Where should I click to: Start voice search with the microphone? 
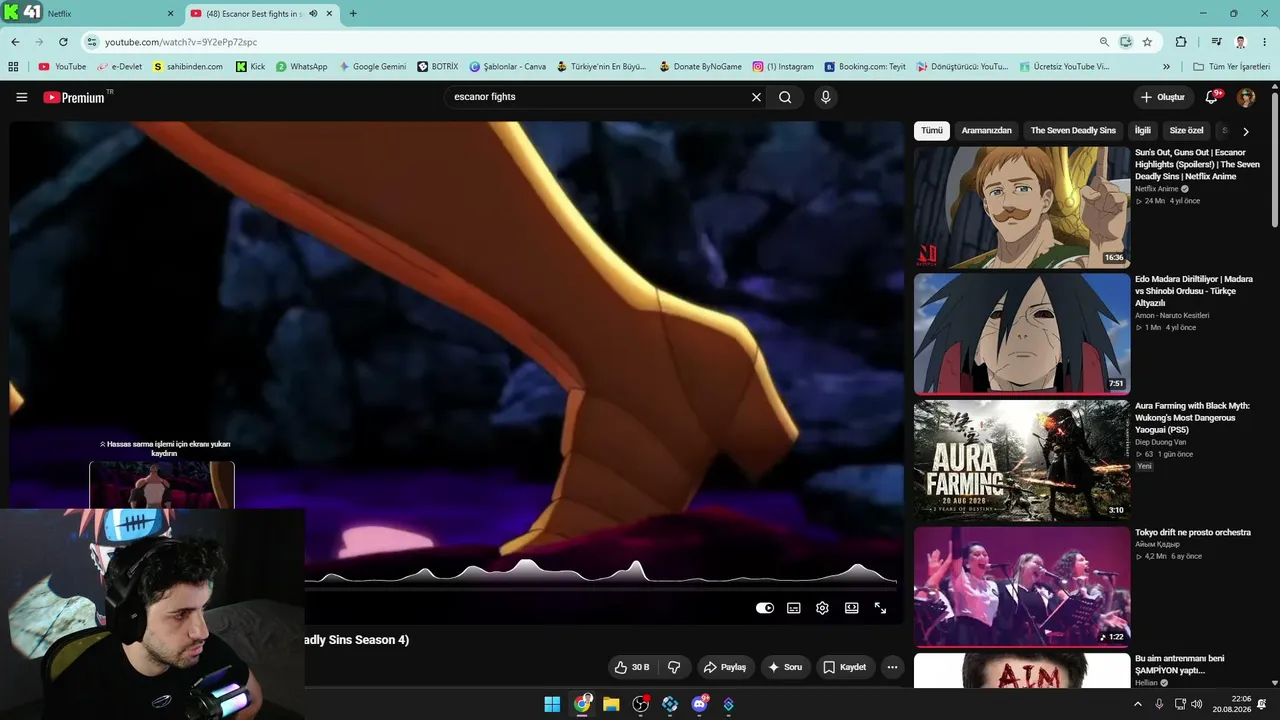click(x=825, y=97)
